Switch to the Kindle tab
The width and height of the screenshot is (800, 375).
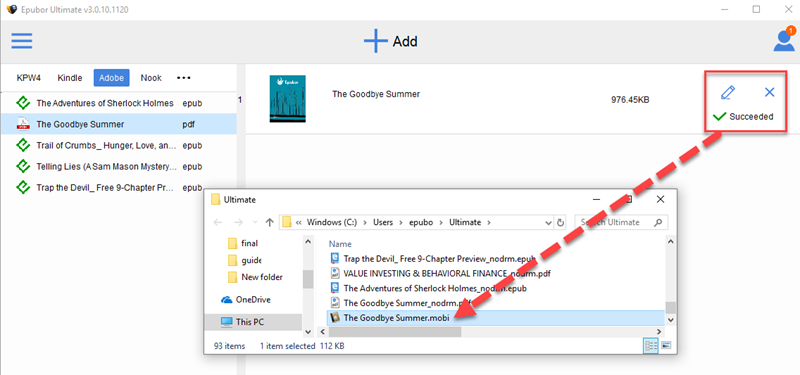(x=70, y=78)
